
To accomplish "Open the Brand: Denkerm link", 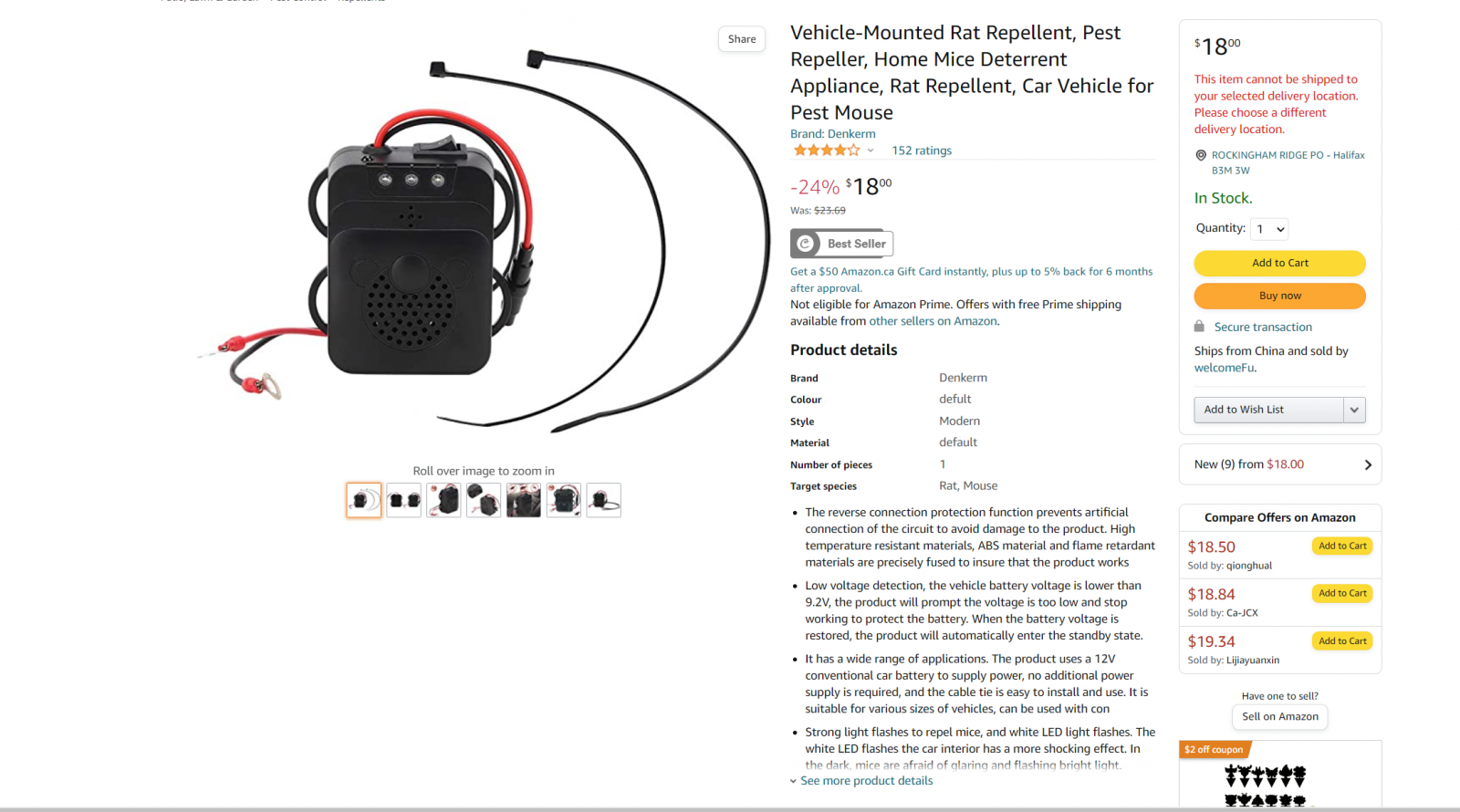I will tap(832, 134).
